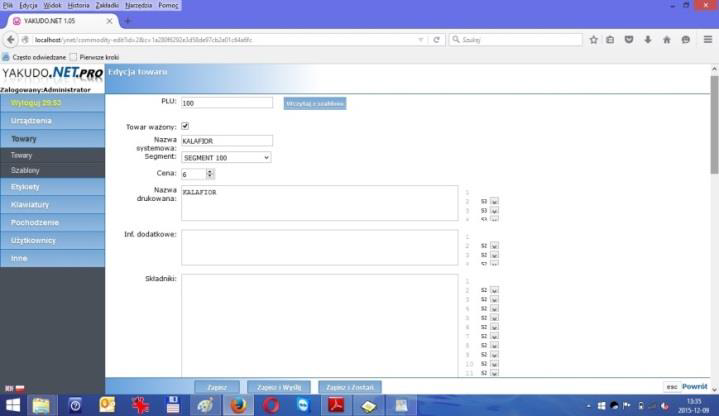The width and height of the screenshot is (719, 416).
Task: Open a new browser tab with plus
Action: tap(127, 21)
